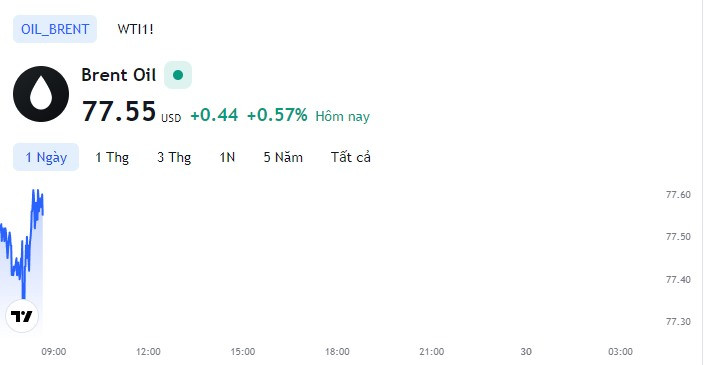Click the 18:00 time axis label

tap(337, 352)
